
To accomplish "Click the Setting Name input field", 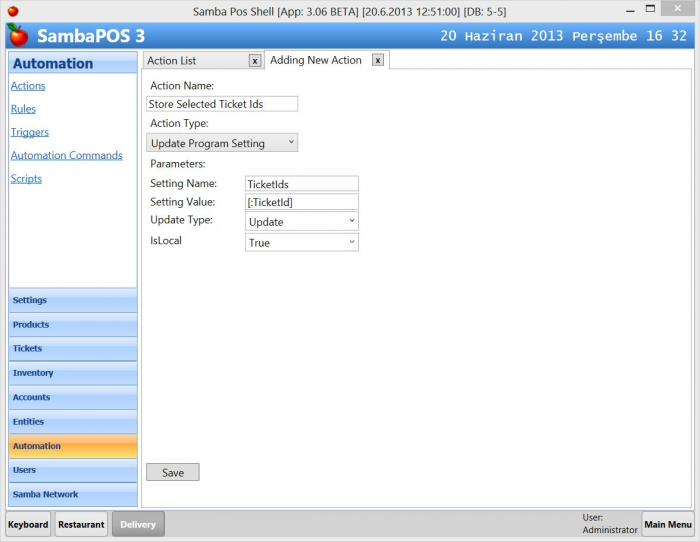I will (301, 184).
